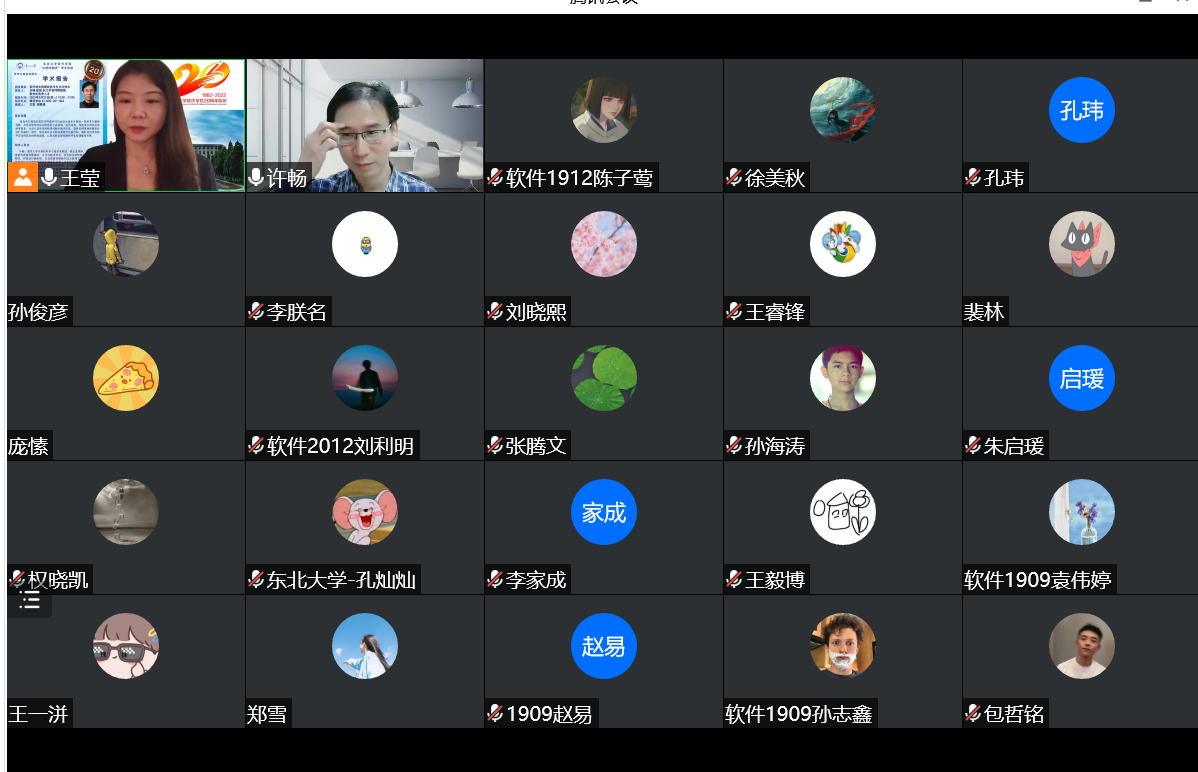Click the pizza avatar of 庞愫
Image resolution: width=1198 pixels, height=772 pixels.
125,378
